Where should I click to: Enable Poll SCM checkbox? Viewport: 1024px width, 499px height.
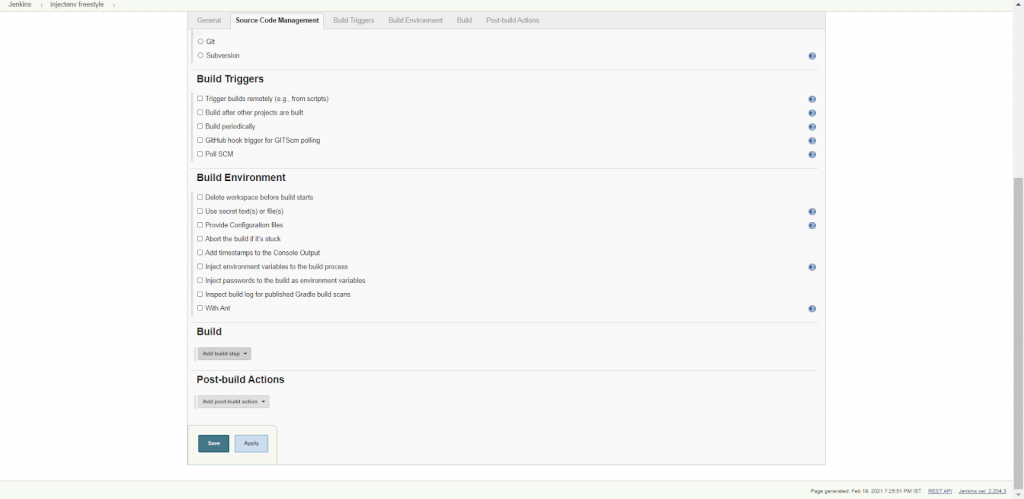(200, 154)
